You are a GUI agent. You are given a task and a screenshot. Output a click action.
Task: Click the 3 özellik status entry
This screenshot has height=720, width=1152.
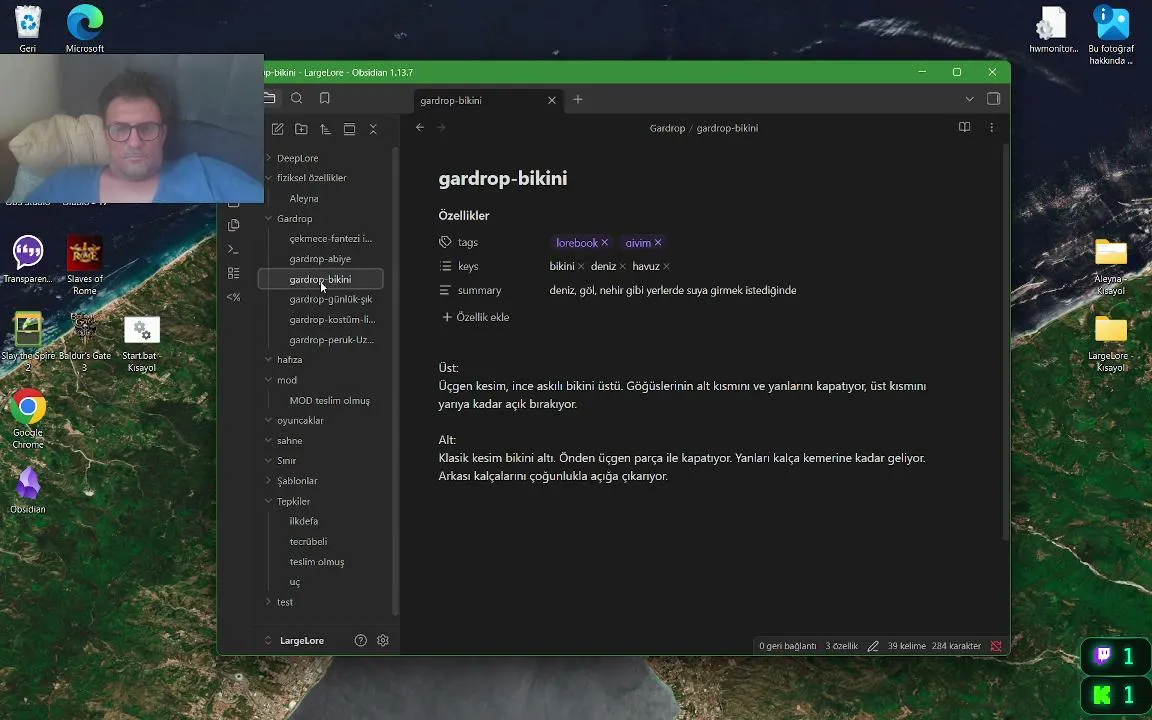point(841,647)
